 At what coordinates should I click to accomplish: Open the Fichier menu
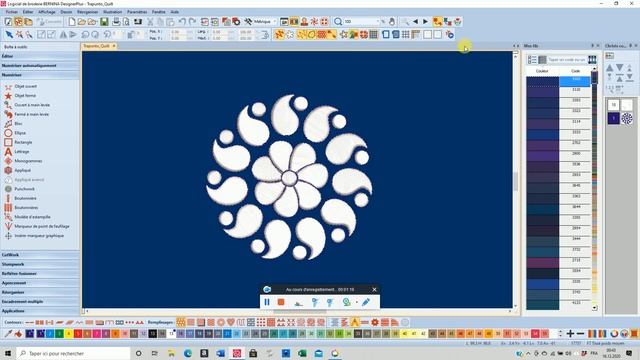pyautogui.click(x=11, y=12)
